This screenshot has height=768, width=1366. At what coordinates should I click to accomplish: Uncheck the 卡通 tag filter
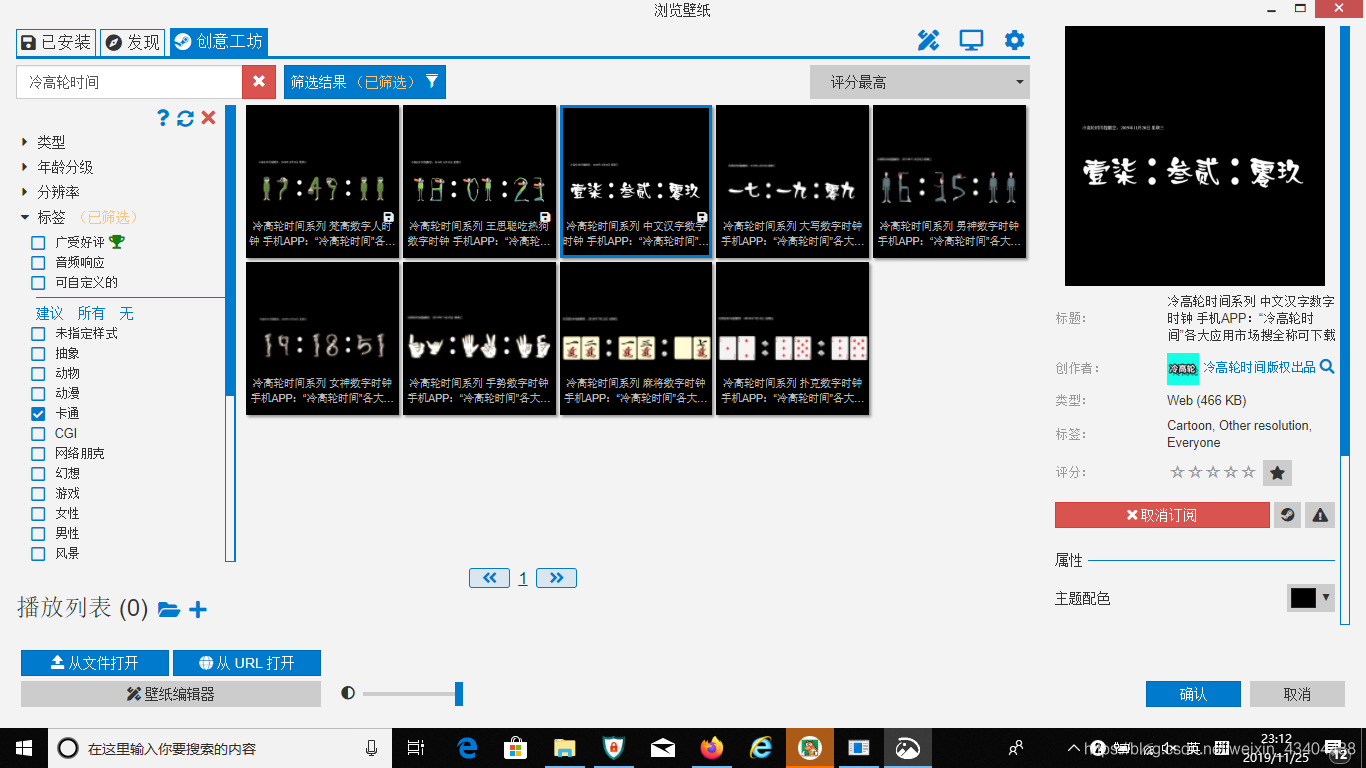point(37,413)
